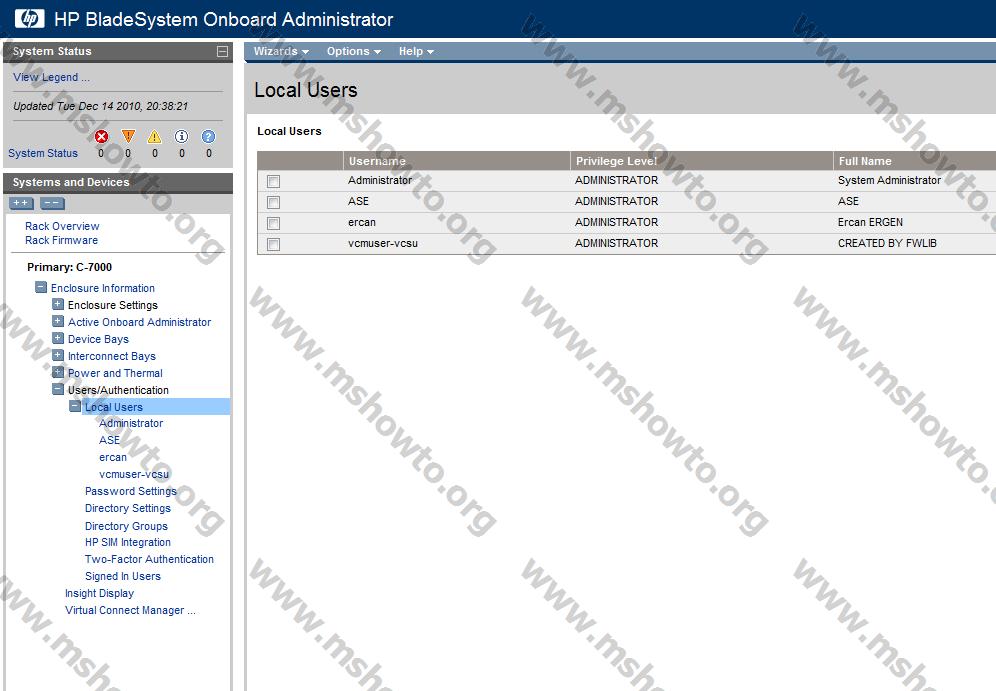This screenshot has height=691, width=996.
Task: Open Signed In Users
Action: [x=123, y=576]
